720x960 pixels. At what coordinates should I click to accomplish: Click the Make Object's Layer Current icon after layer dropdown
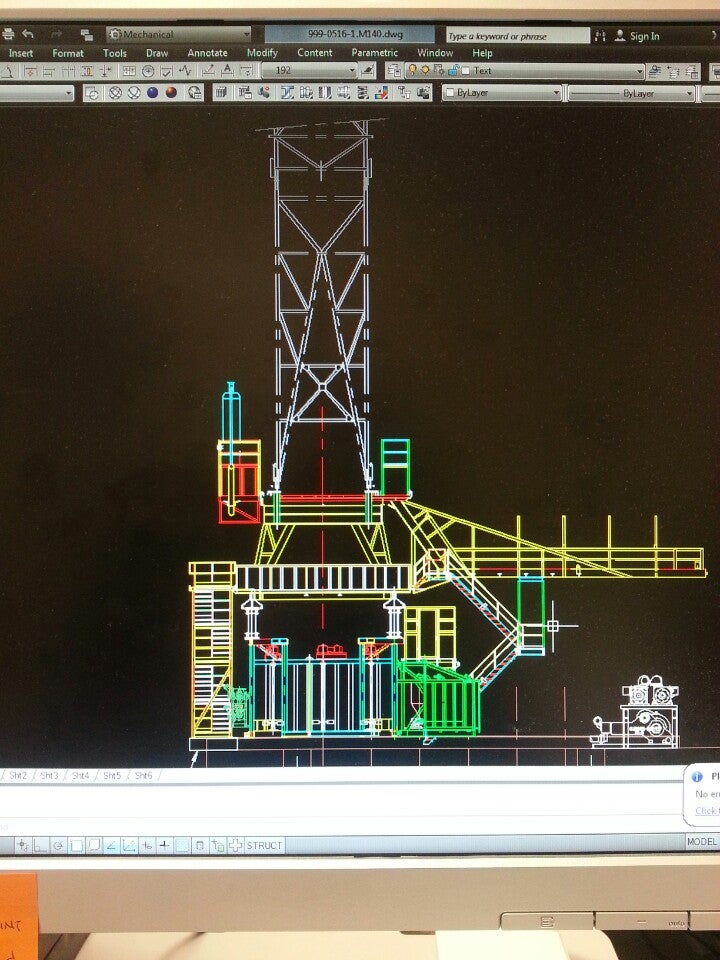coord(654,72)
